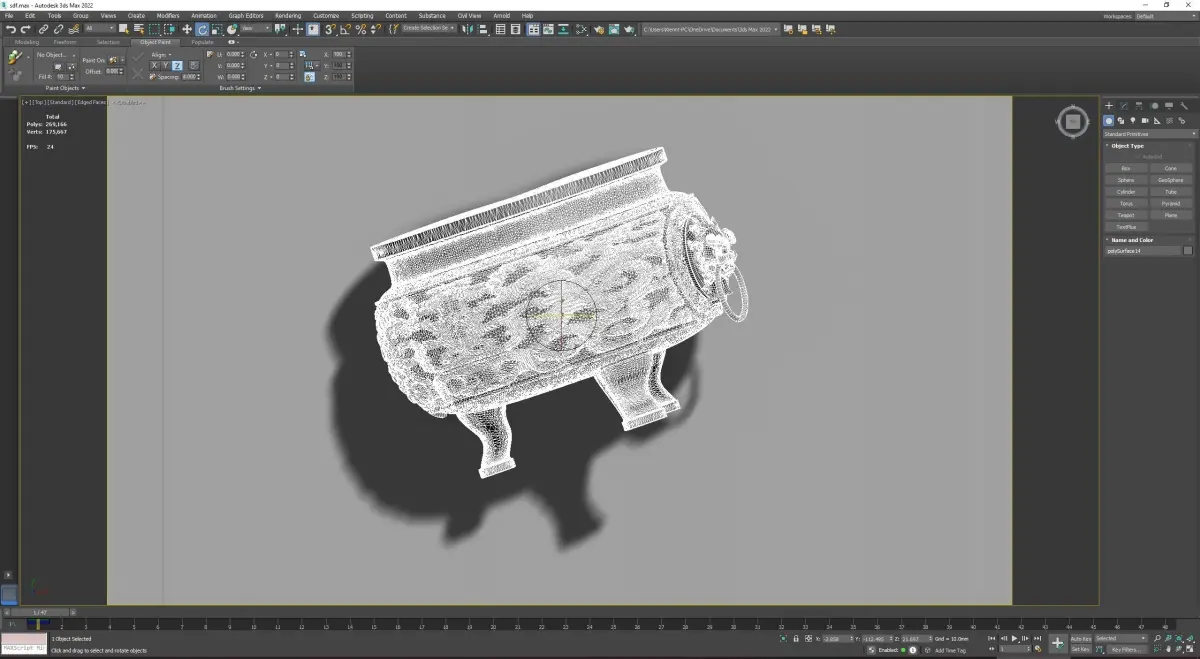Activate Select and Uniform Scale tool
Viewport: 1200px width, 659px height.
(217, 29)
